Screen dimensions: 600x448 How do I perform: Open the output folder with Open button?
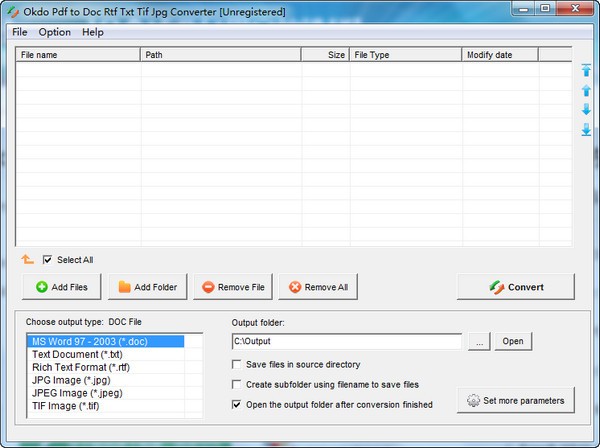(513, 341)
